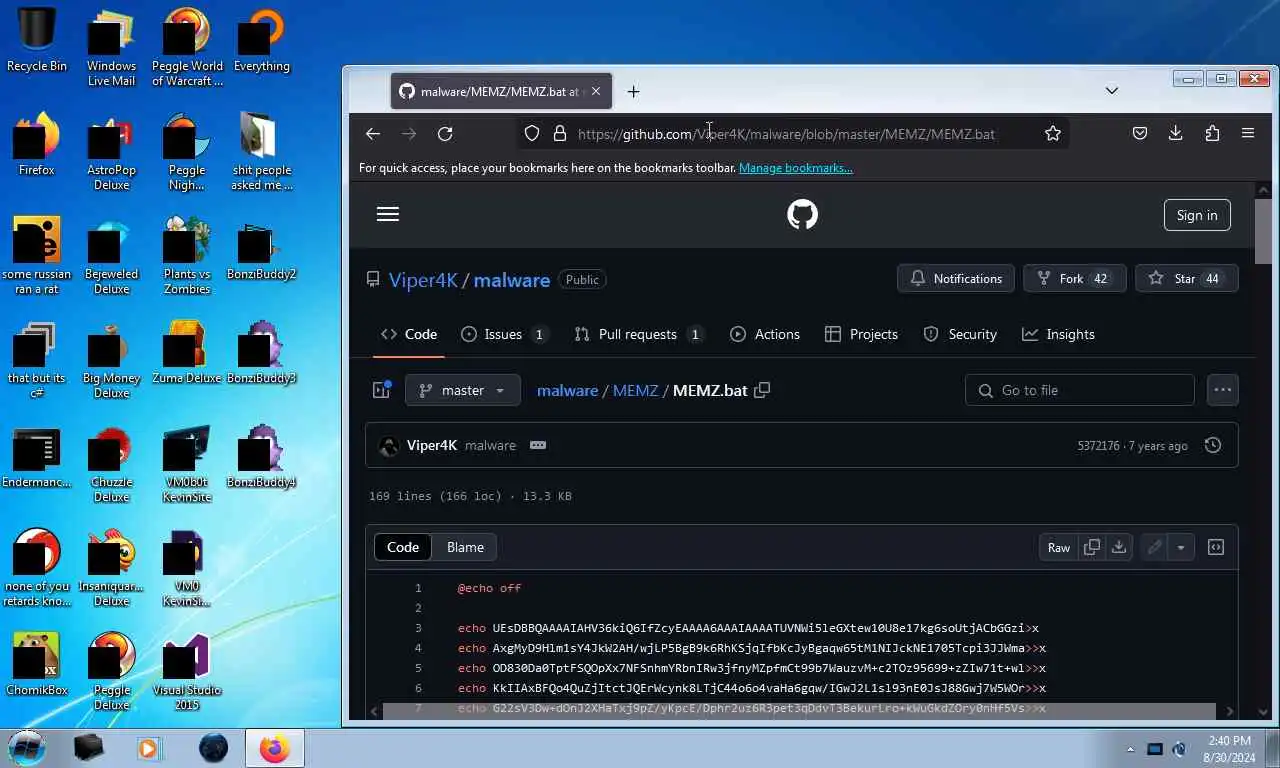1280x768 pixels.
Task: Click the taskbar clock showing 2:40 PM
Action: click(x=1229, y=749)
